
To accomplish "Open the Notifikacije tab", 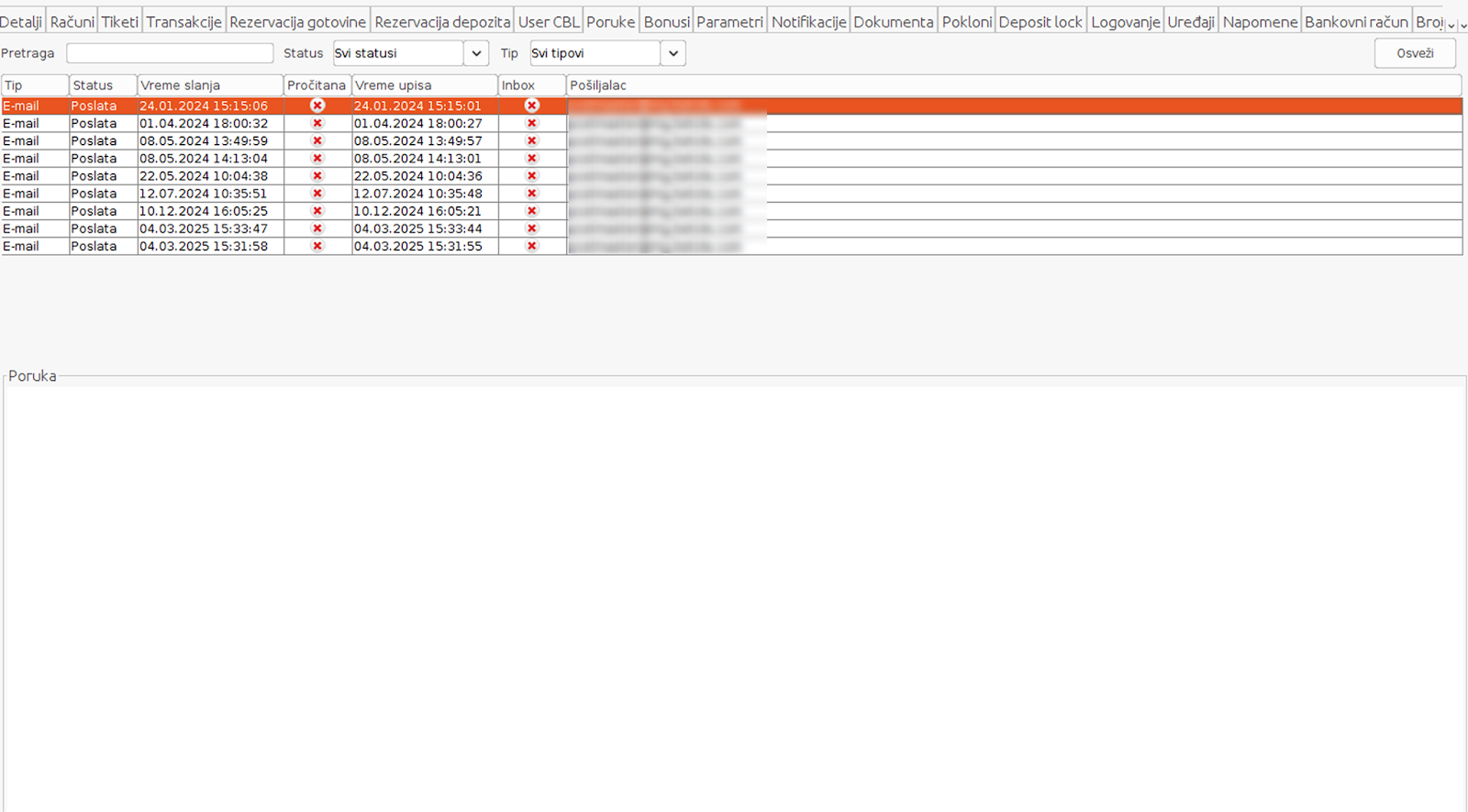I will click(x=809, y=22).
